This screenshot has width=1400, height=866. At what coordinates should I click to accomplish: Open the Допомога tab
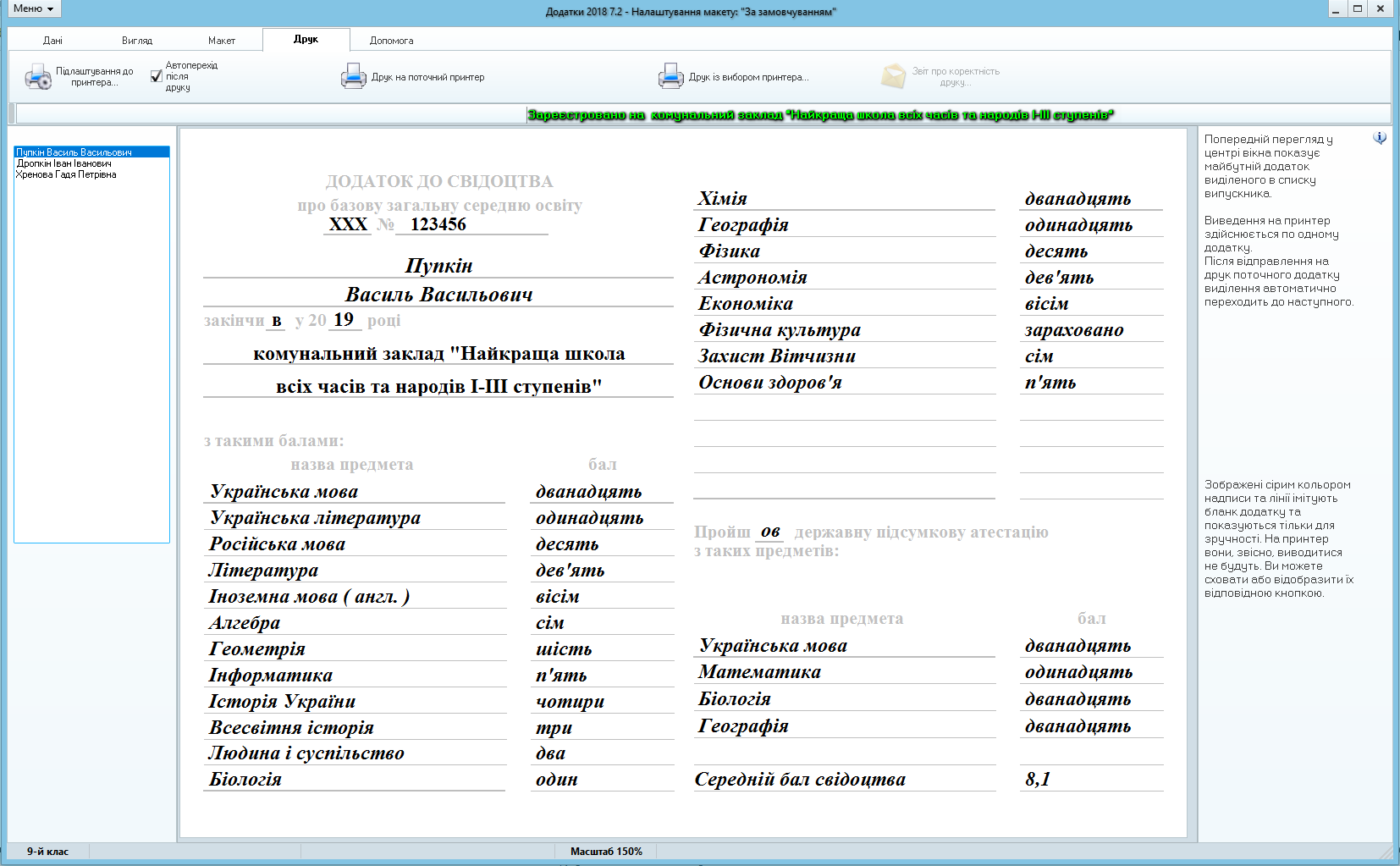tap(391, 41)
